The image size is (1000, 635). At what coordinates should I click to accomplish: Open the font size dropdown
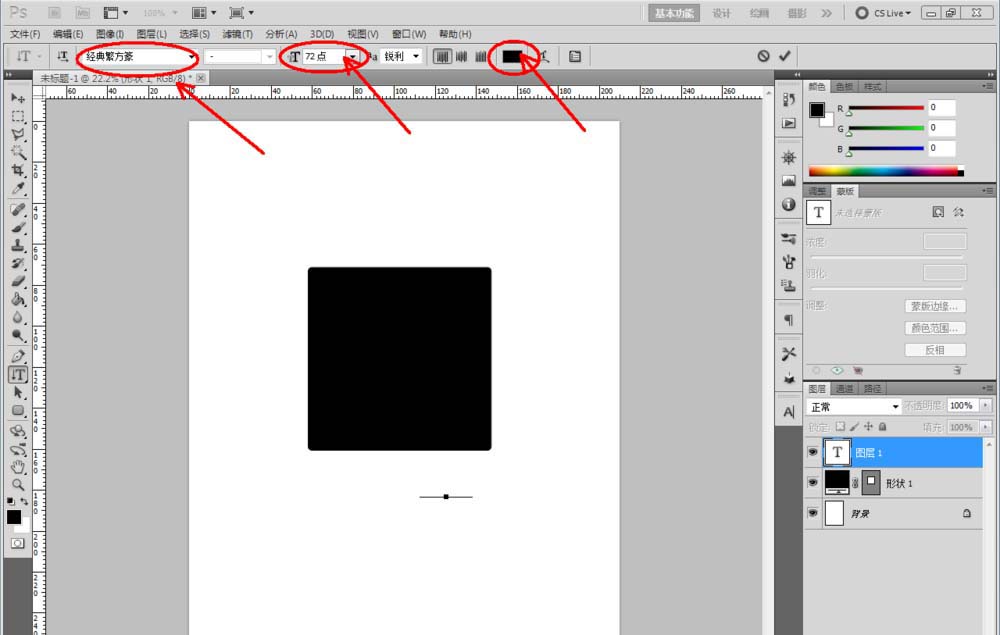(352, 56)
